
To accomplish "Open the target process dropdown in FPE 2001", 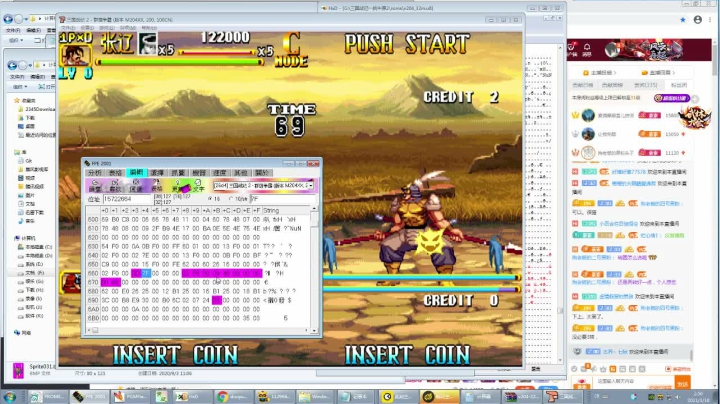I will coord(311,185).
